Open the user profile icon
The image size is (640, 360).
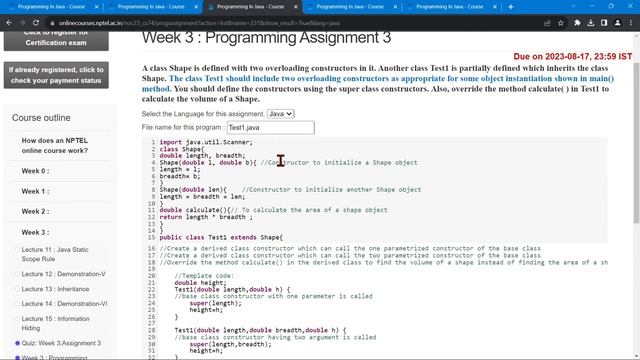618,23
